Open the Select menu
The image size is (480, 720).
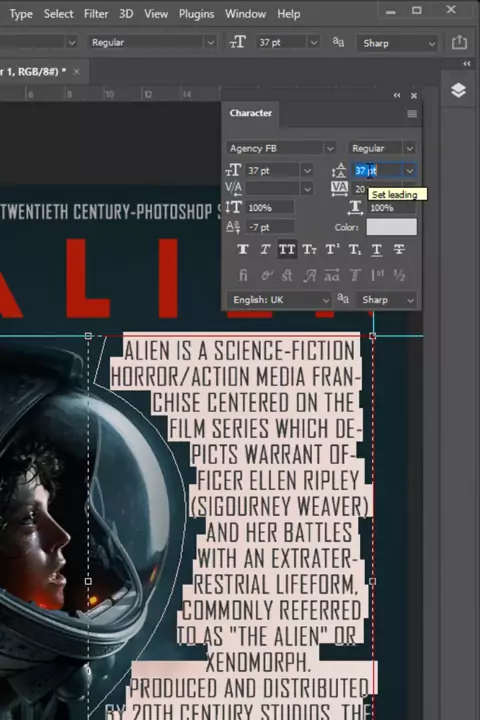pyautogui.click(x=58, y=14)
